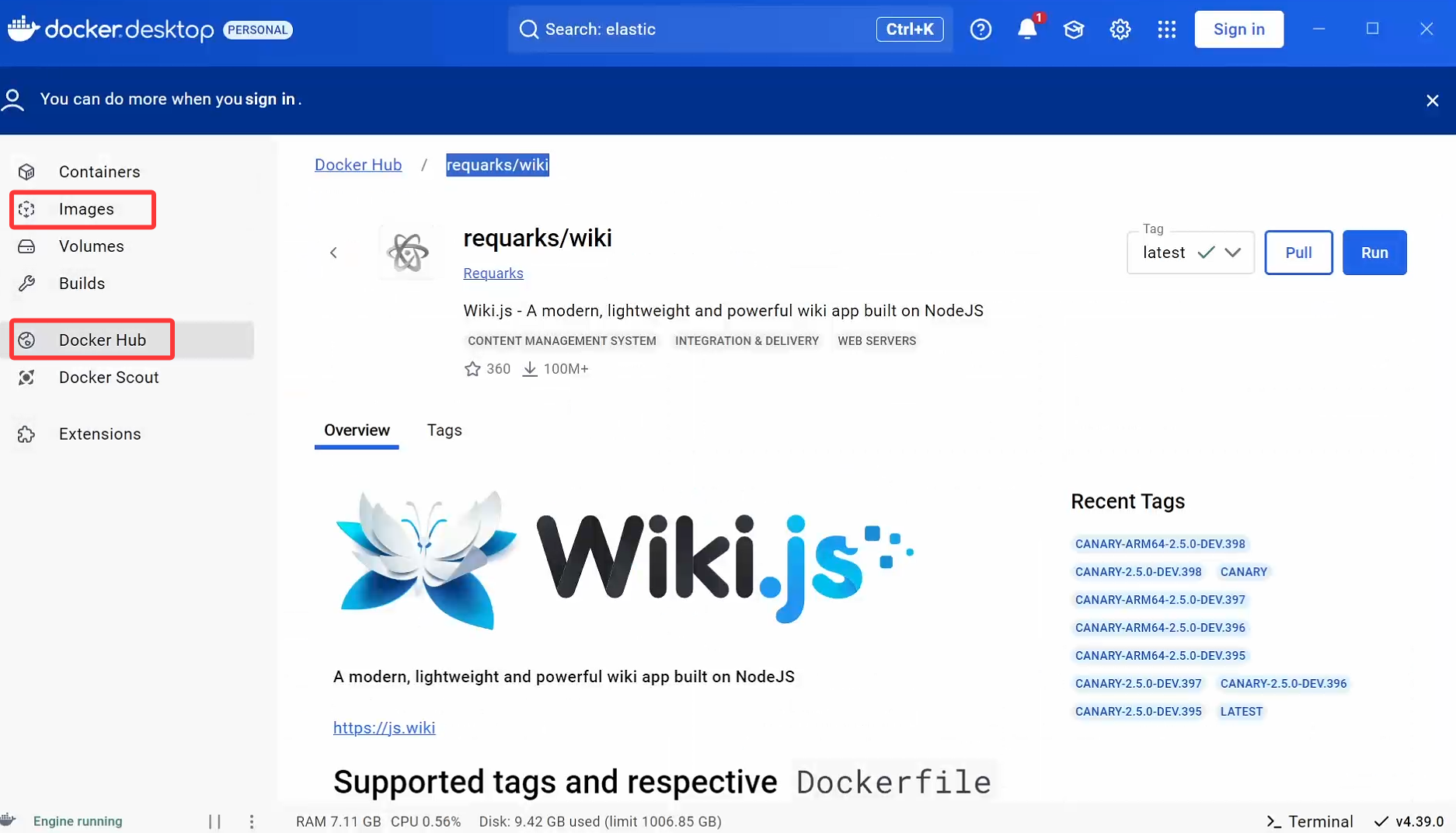Select tag CANARY-2.5.0-DEV.396

(1284, 684)
